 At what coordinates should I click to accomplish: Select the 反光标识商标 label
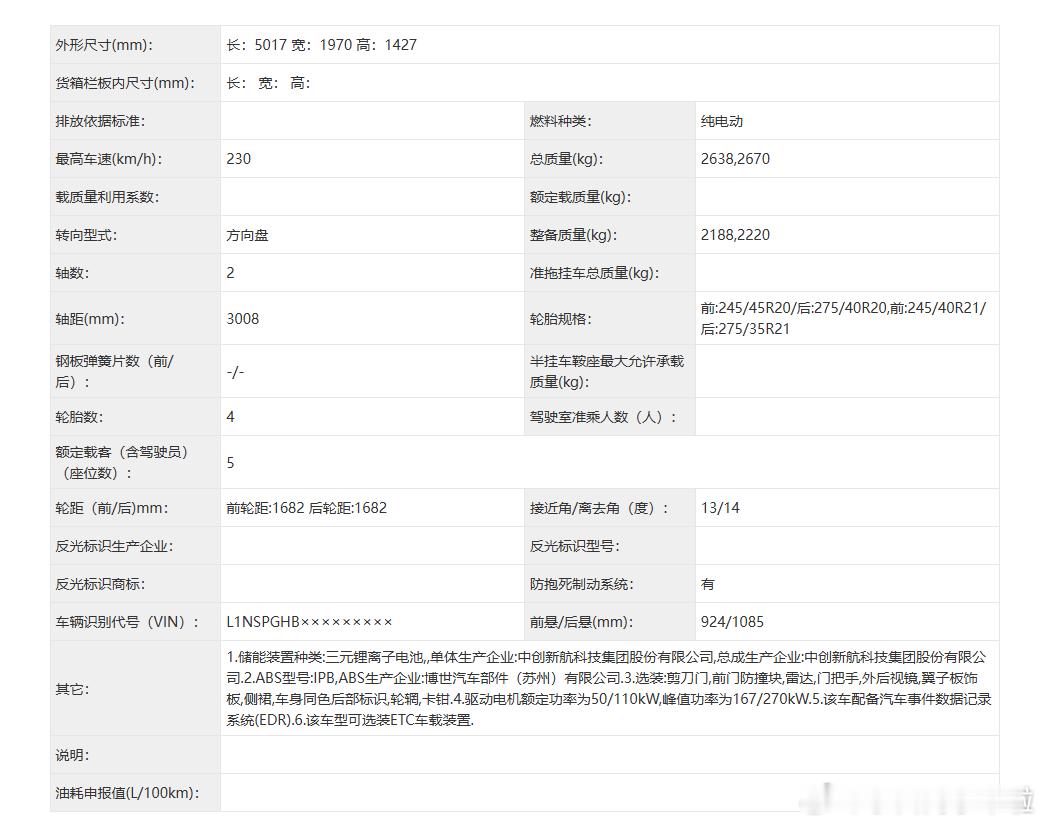(100, 585)
